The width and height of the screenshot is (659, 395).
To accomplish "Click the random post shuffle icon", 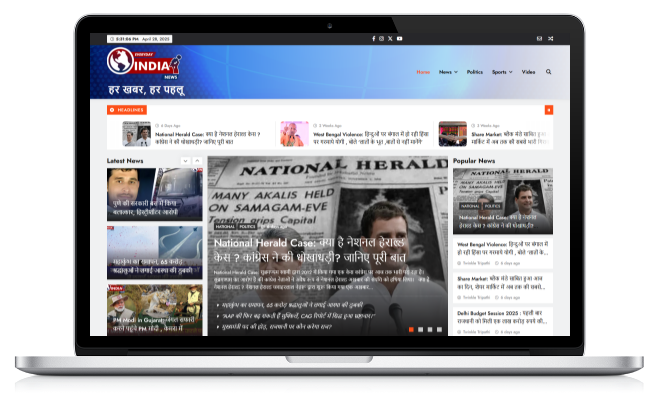I will [x=551, y=39].
